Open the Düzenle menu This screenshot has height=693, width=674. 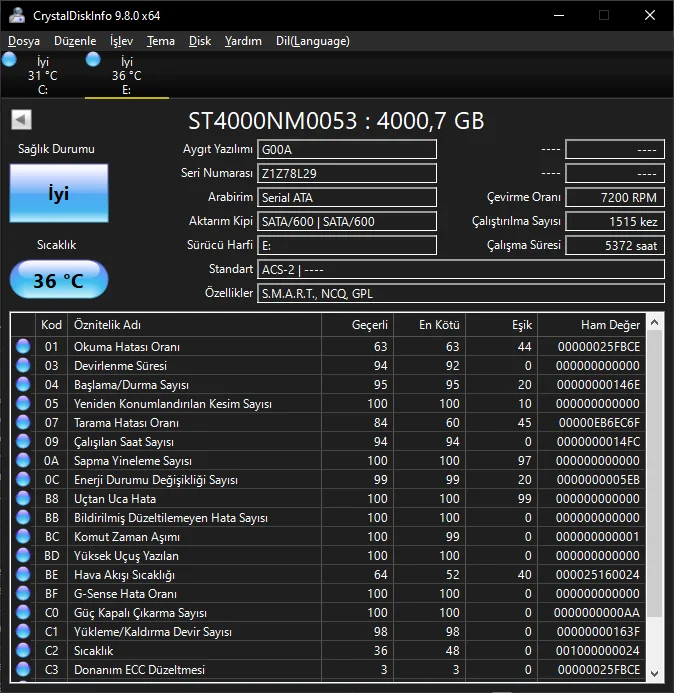pyautogui.click(x=75, y=41)
